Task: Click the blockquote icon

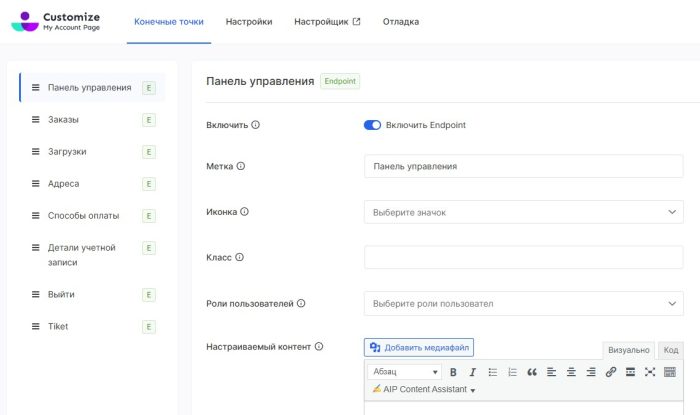Action: pyautogui.click(x=532, y=372)
